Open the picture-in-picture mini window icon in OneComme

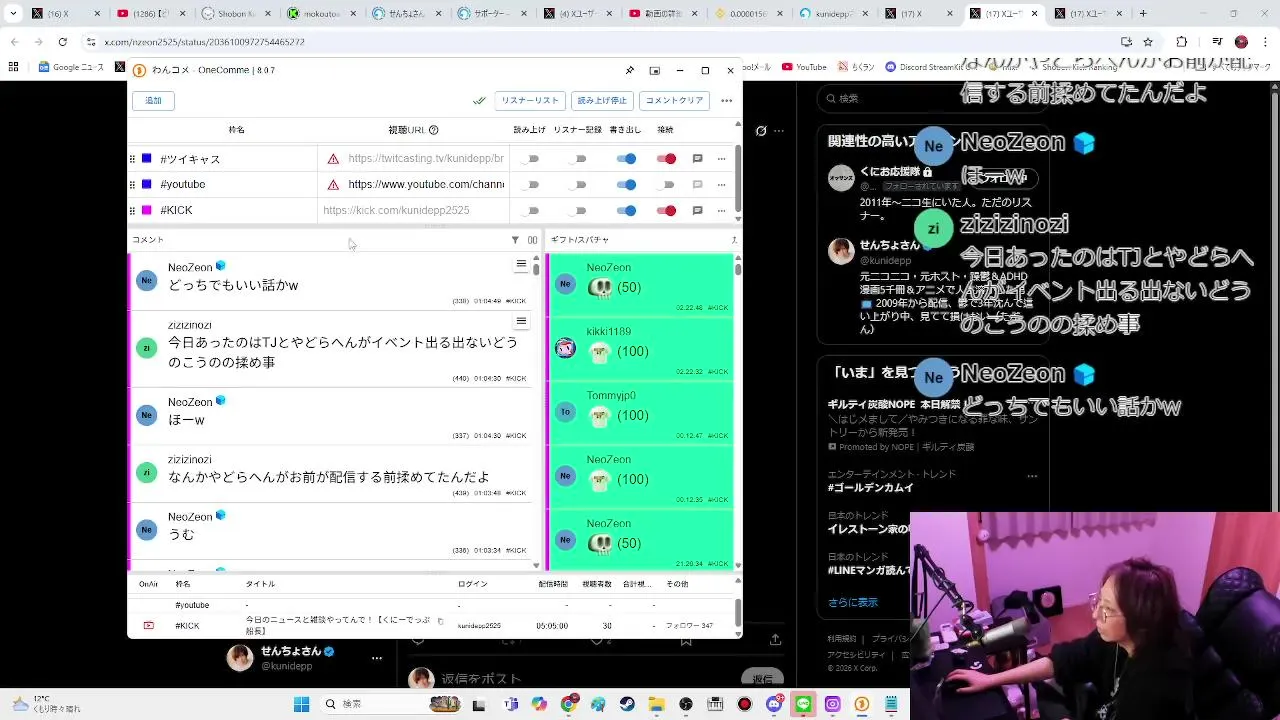[654, 70]
